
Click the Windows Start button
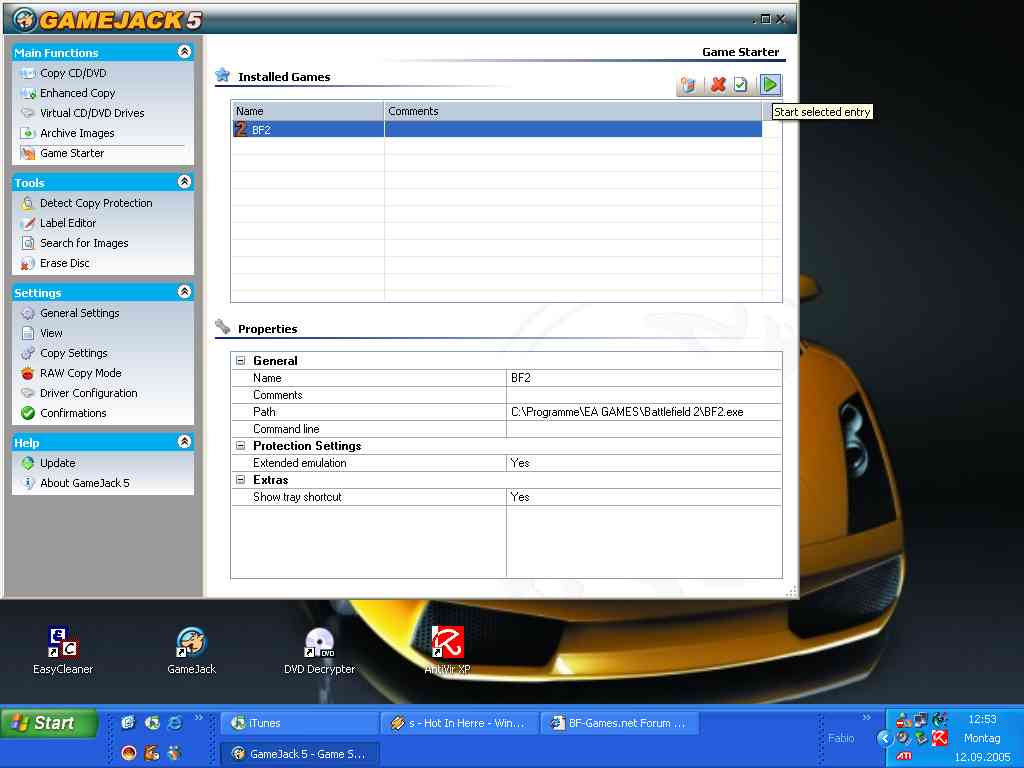click(49, 723)
